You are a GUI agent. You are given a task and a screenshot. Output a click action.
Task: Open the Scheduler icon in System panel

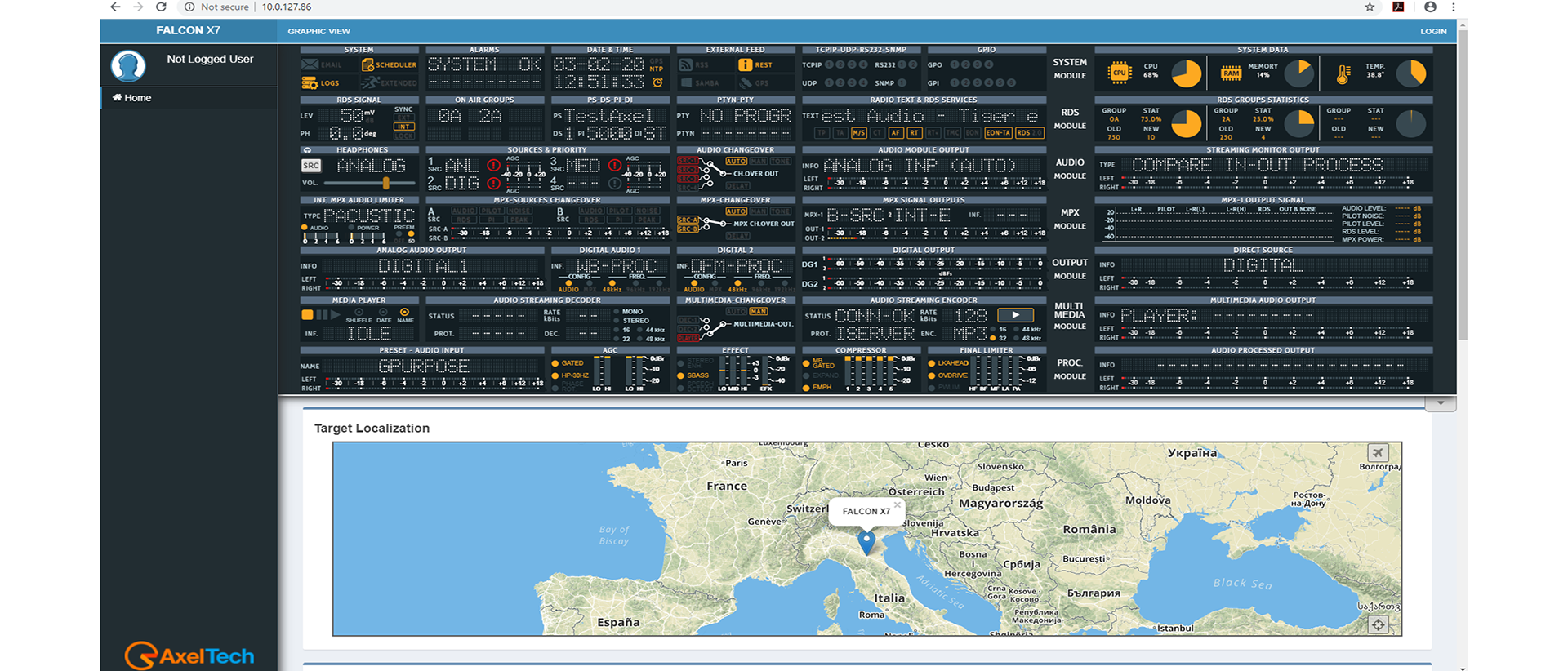coord(368,65)
